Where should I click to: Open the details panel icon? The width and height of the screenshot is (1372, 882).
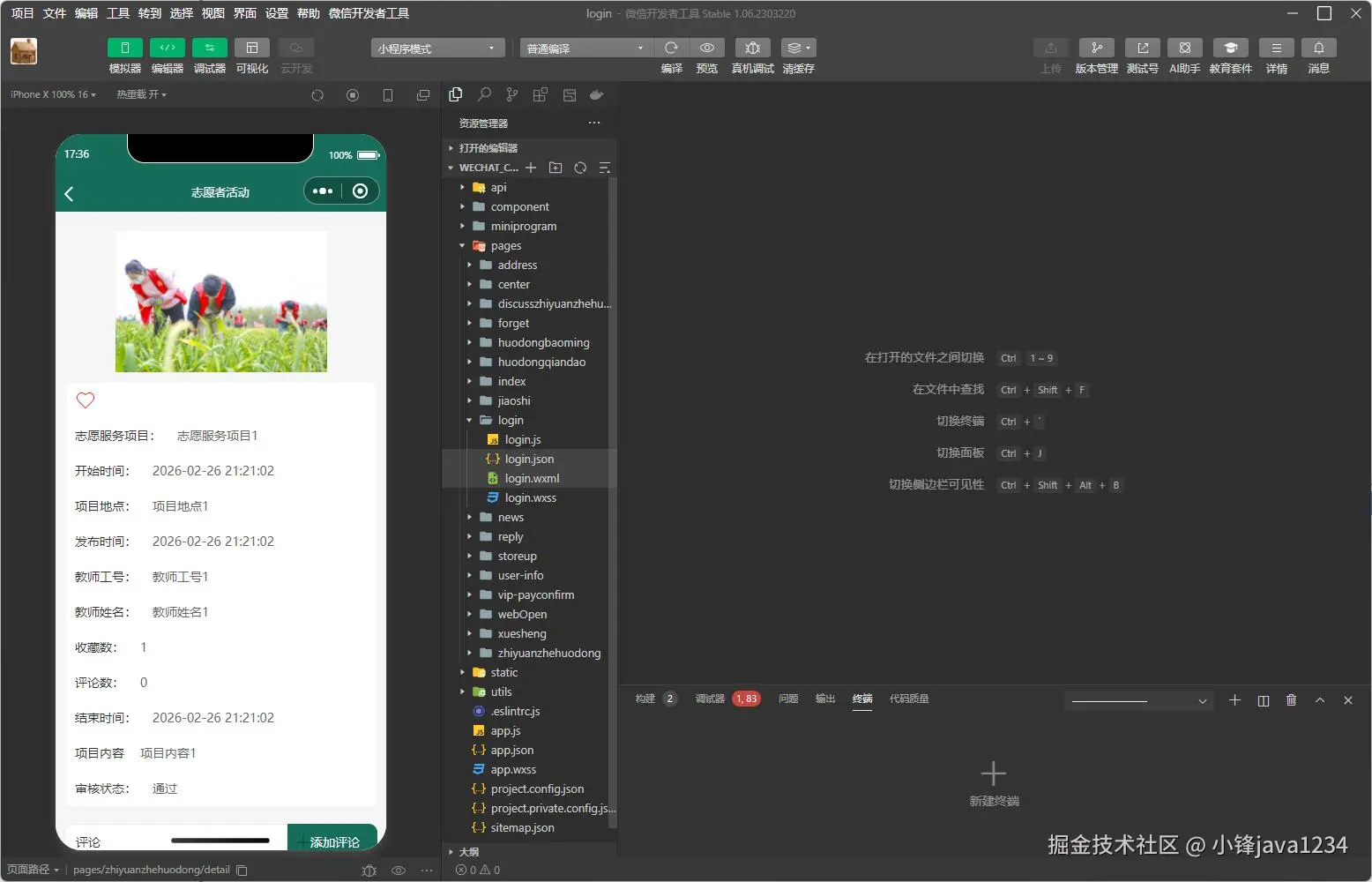[1276, 48]
